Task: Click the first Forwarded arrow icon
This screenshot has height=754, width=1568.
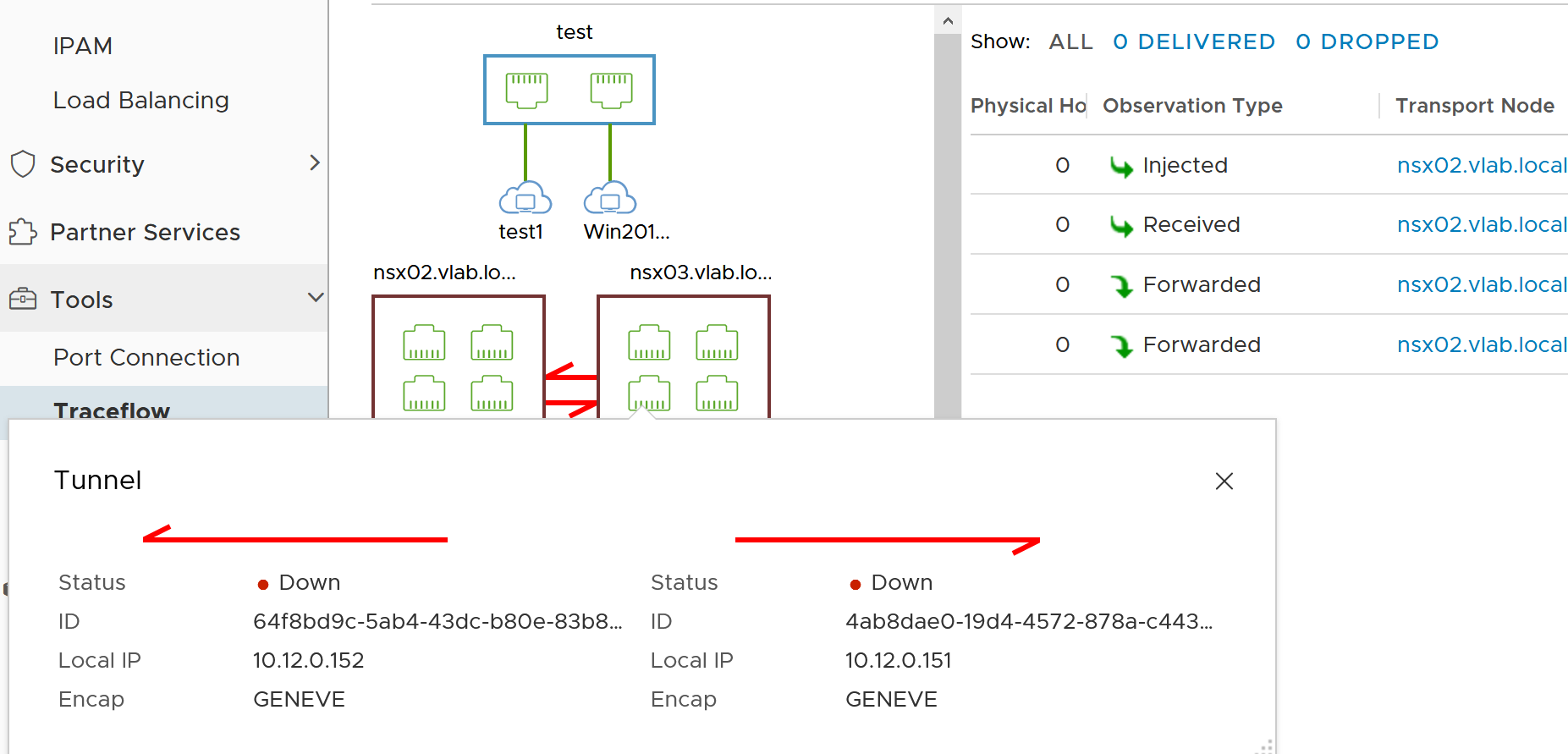Action: 1122,286
